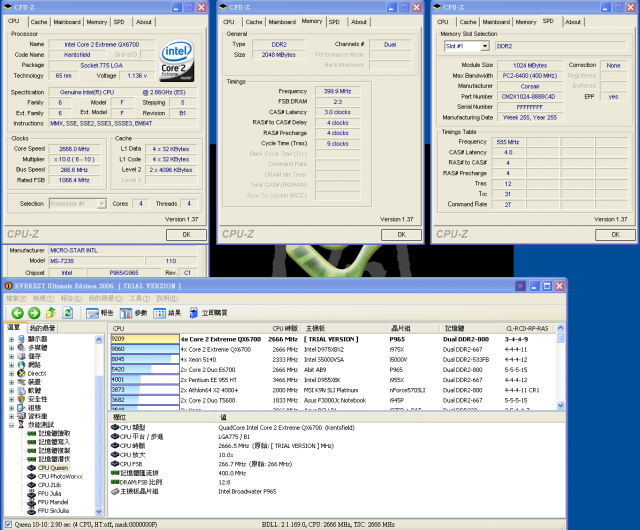Click the tree panel scrollbar down arrow
The height and width of the screenshot is (530, 640).
[x=98, y=511]
